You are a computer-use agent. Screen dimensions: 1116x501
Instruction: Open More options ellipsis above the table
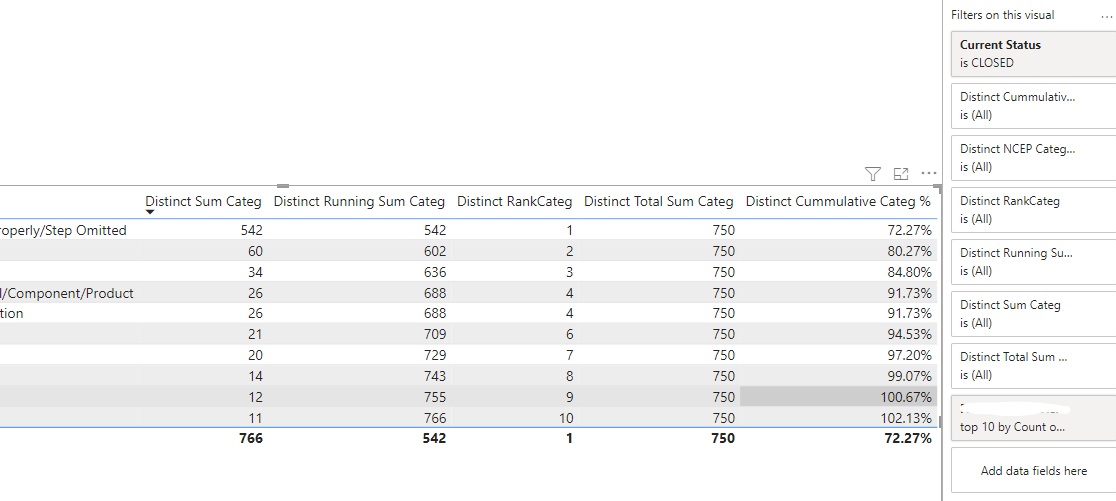tap(928, 173)
